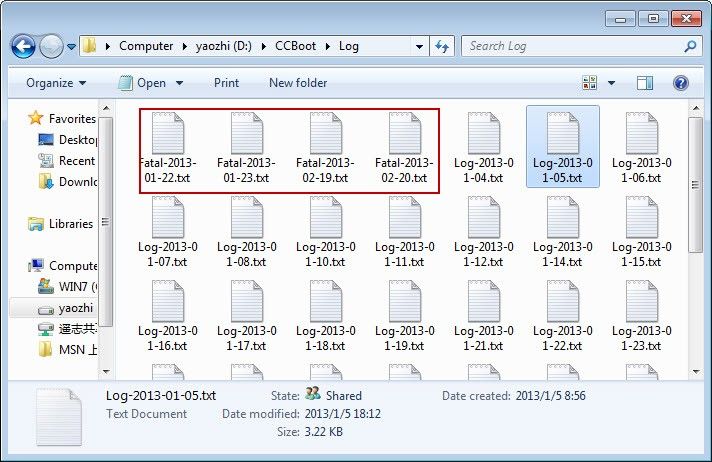Screen dimensions: 712x462
Task: Expand the Organize dropdown menu
Action: click(56, 83)
